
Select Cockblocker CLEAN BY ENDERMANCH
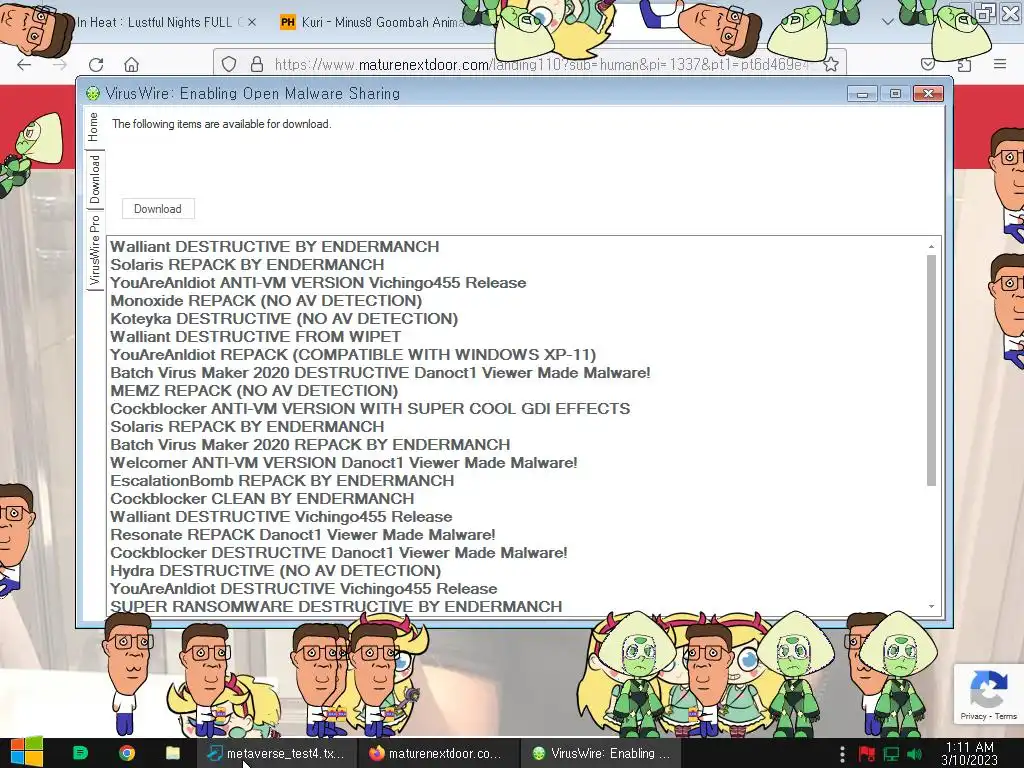[262, 499]
